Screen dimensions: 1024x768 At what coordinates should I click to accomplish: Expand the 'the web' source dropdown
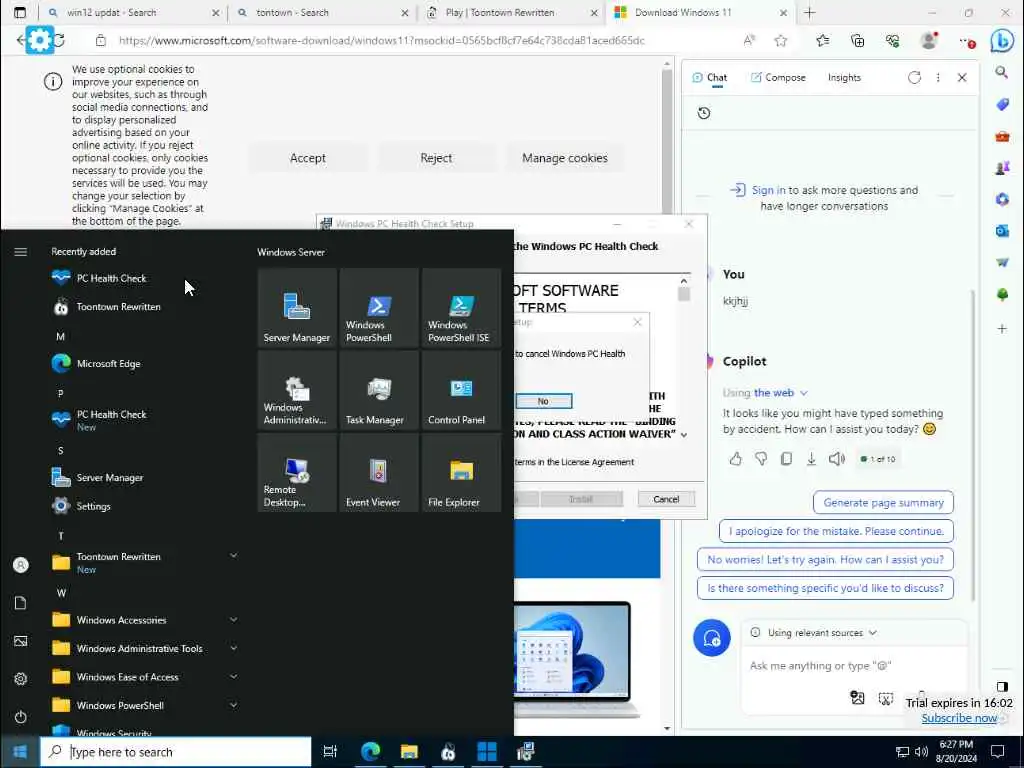(x=781, y=392)
